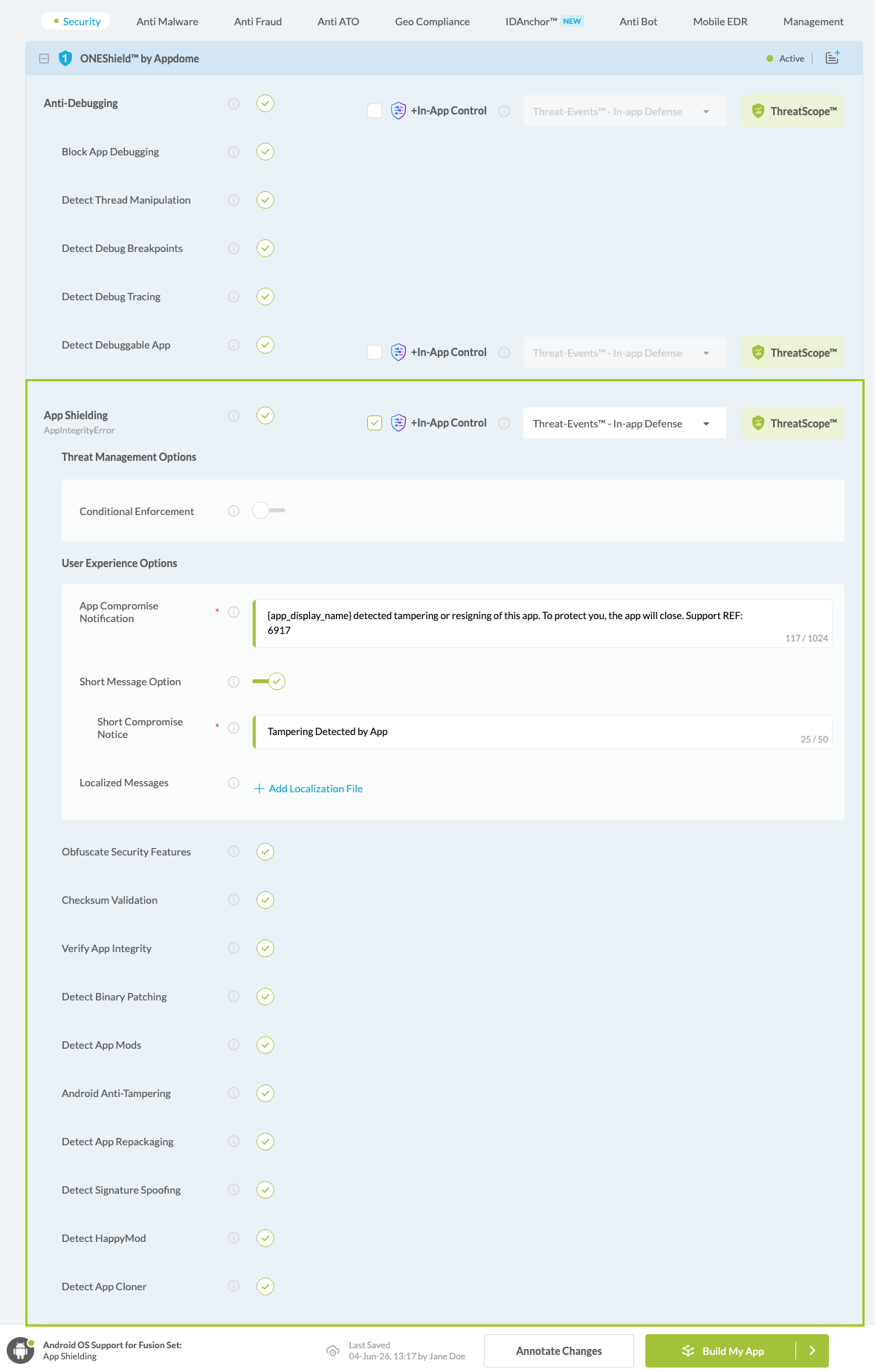
Task: Show info for Detect Debug Tracing
Action: [233, 297]
